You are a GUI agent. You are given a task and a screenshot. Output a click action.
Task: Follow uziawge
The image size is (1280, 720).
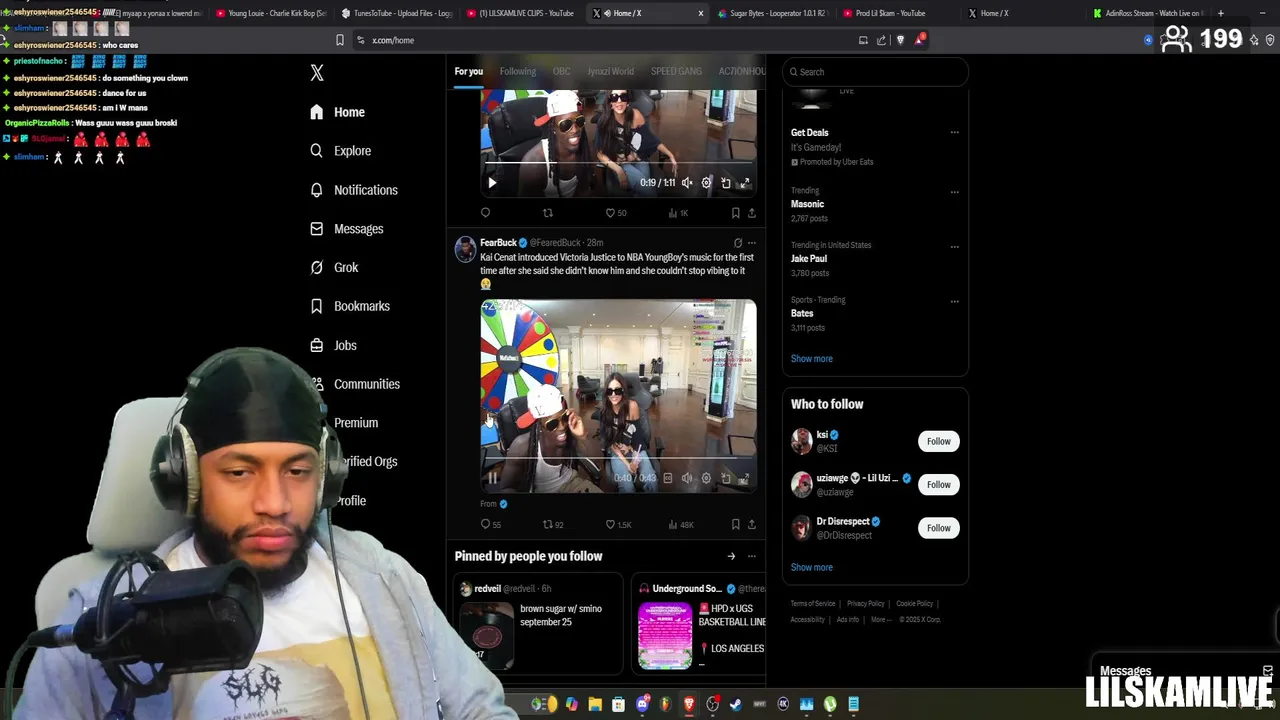pyautogui.click(x=938, y=484)
